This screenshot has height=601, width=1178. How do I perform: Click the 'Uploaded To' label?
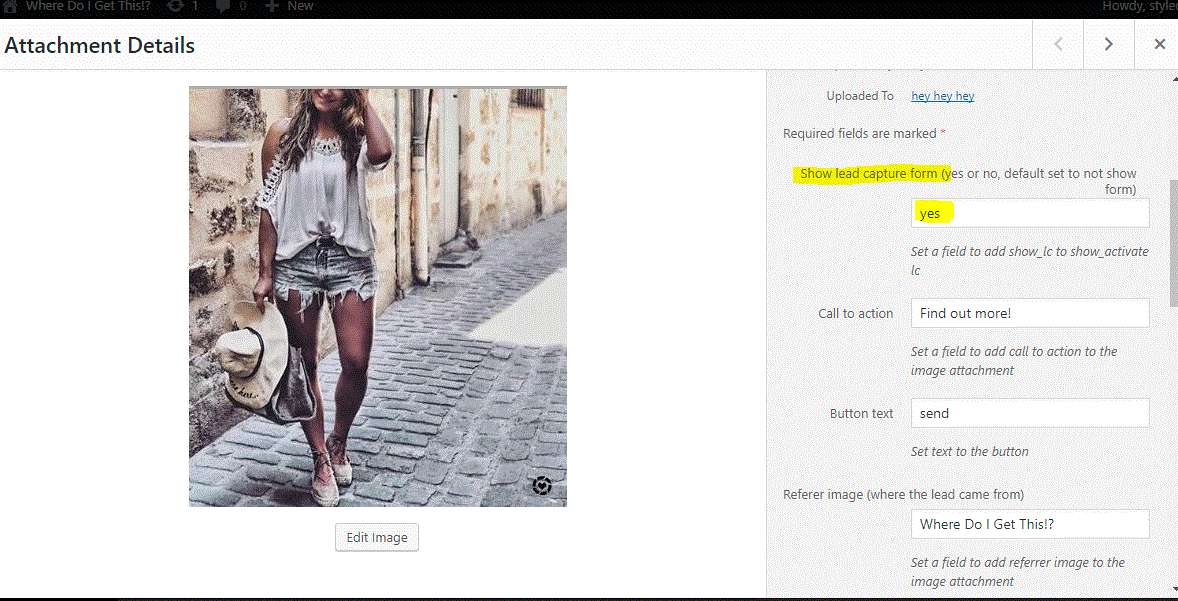point(860,96)
